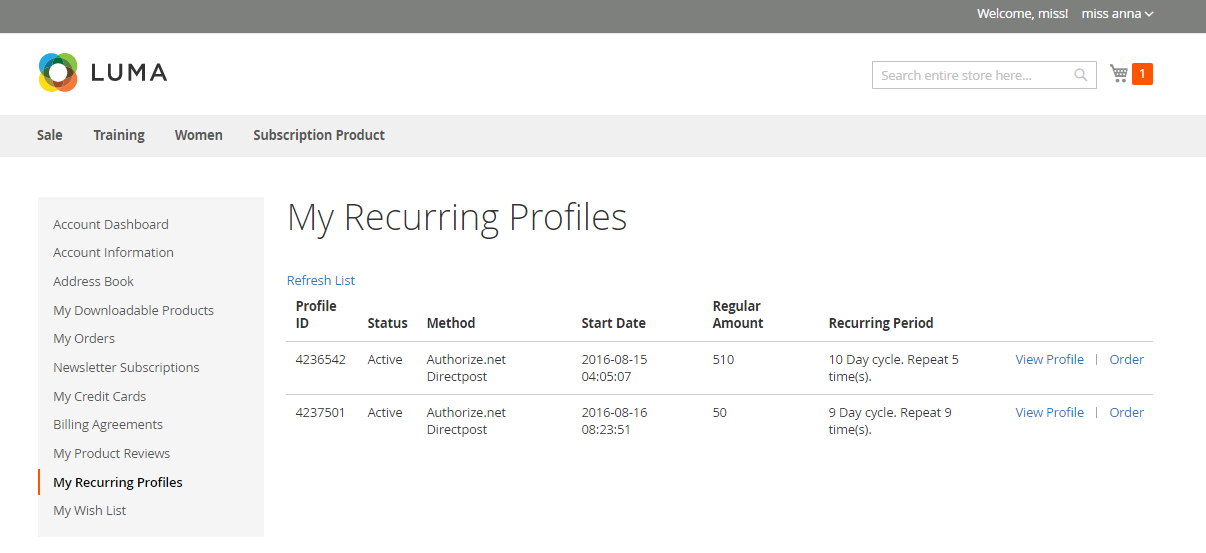Open the Training menu
Viewport: 1206px width, 553px height.
119,135
